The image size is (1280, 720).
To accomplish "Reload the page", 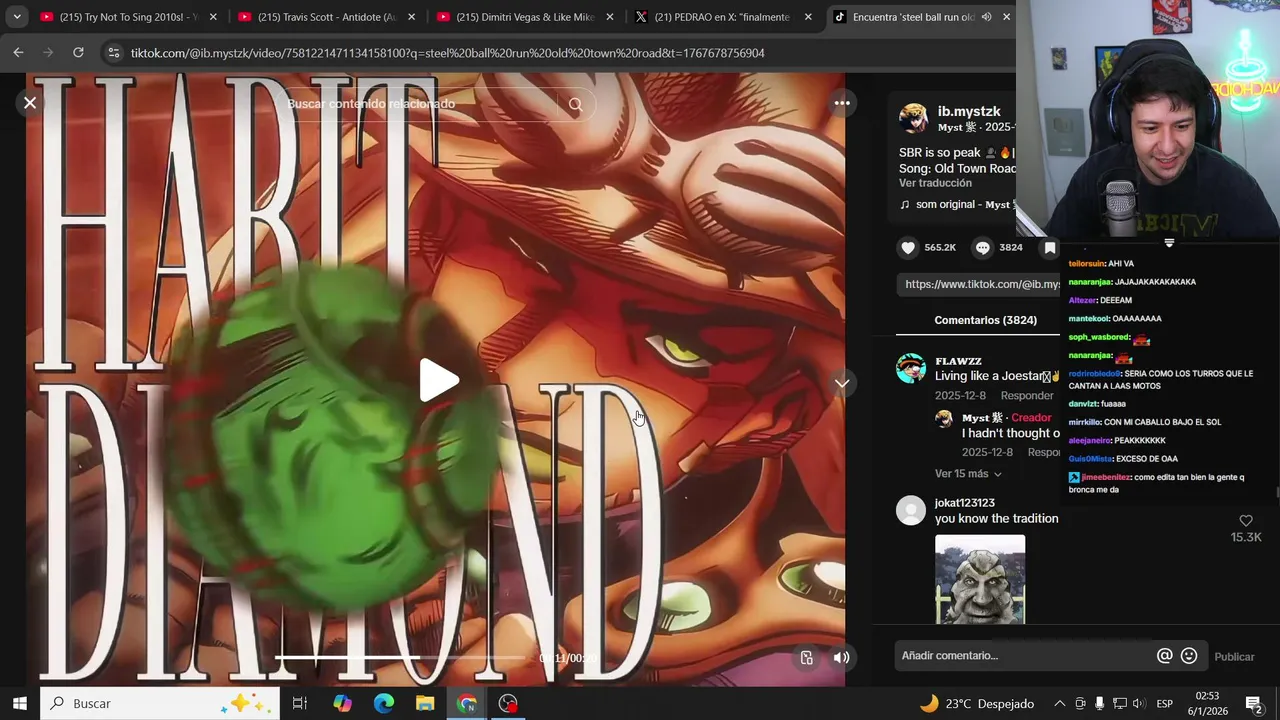I will tap(78, 53).
